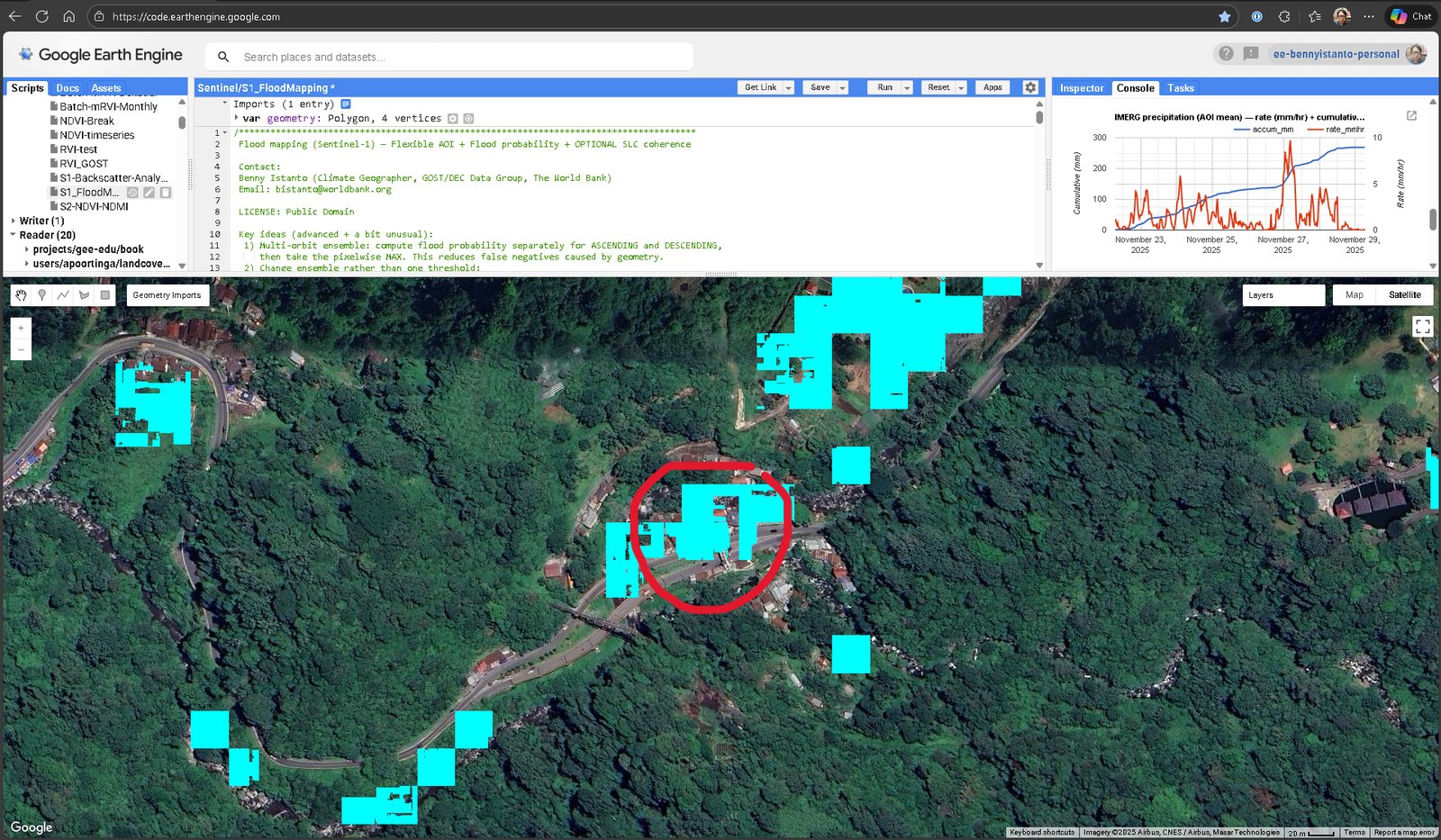Collapse the Reader repository group
The height and width of the screenshot is (840, 1441).
[x=14, y=235]
